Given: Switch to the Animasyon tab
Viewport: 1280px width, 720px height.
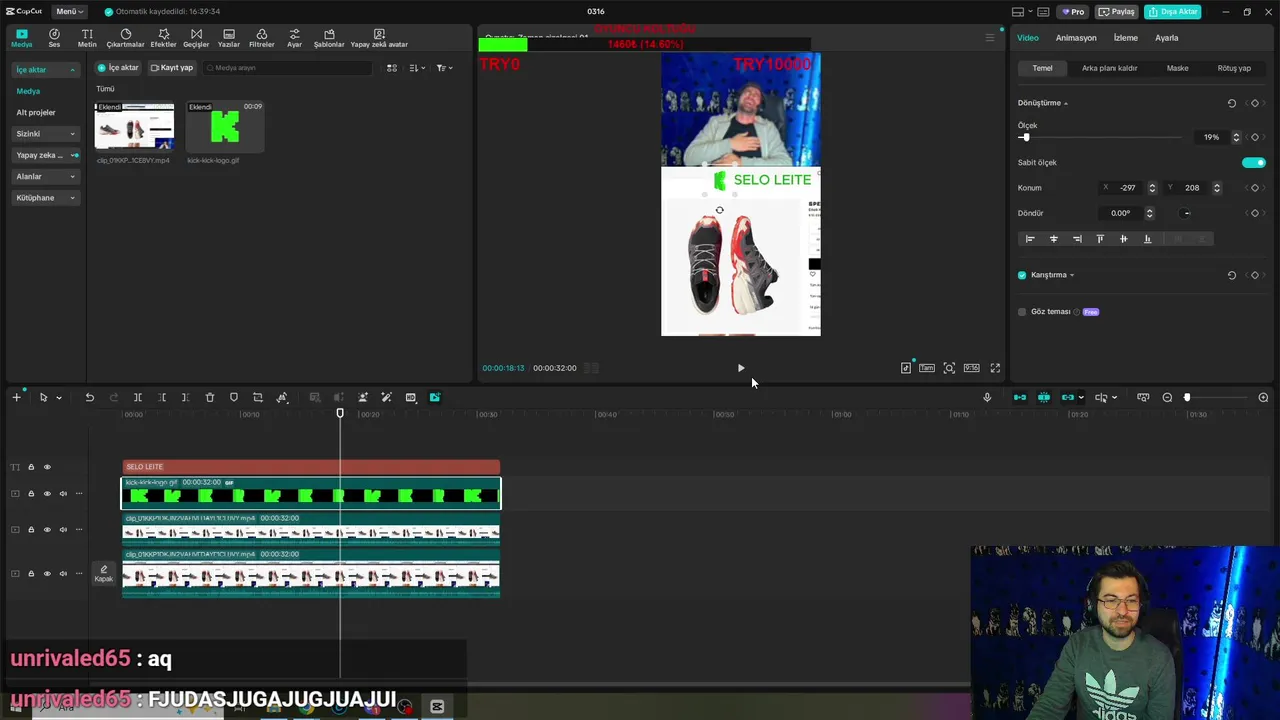Looking at the screenshot, I should (1076, 38).
